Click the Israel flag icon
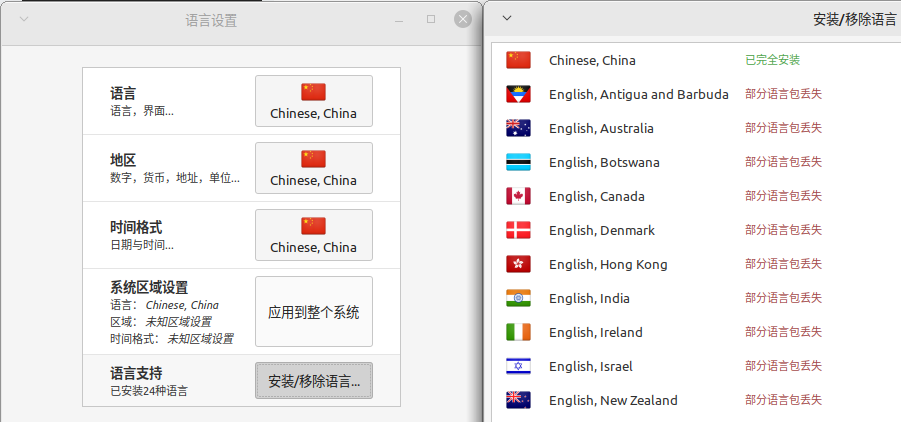This screenshot has width=901, height=422. [518, 366]
